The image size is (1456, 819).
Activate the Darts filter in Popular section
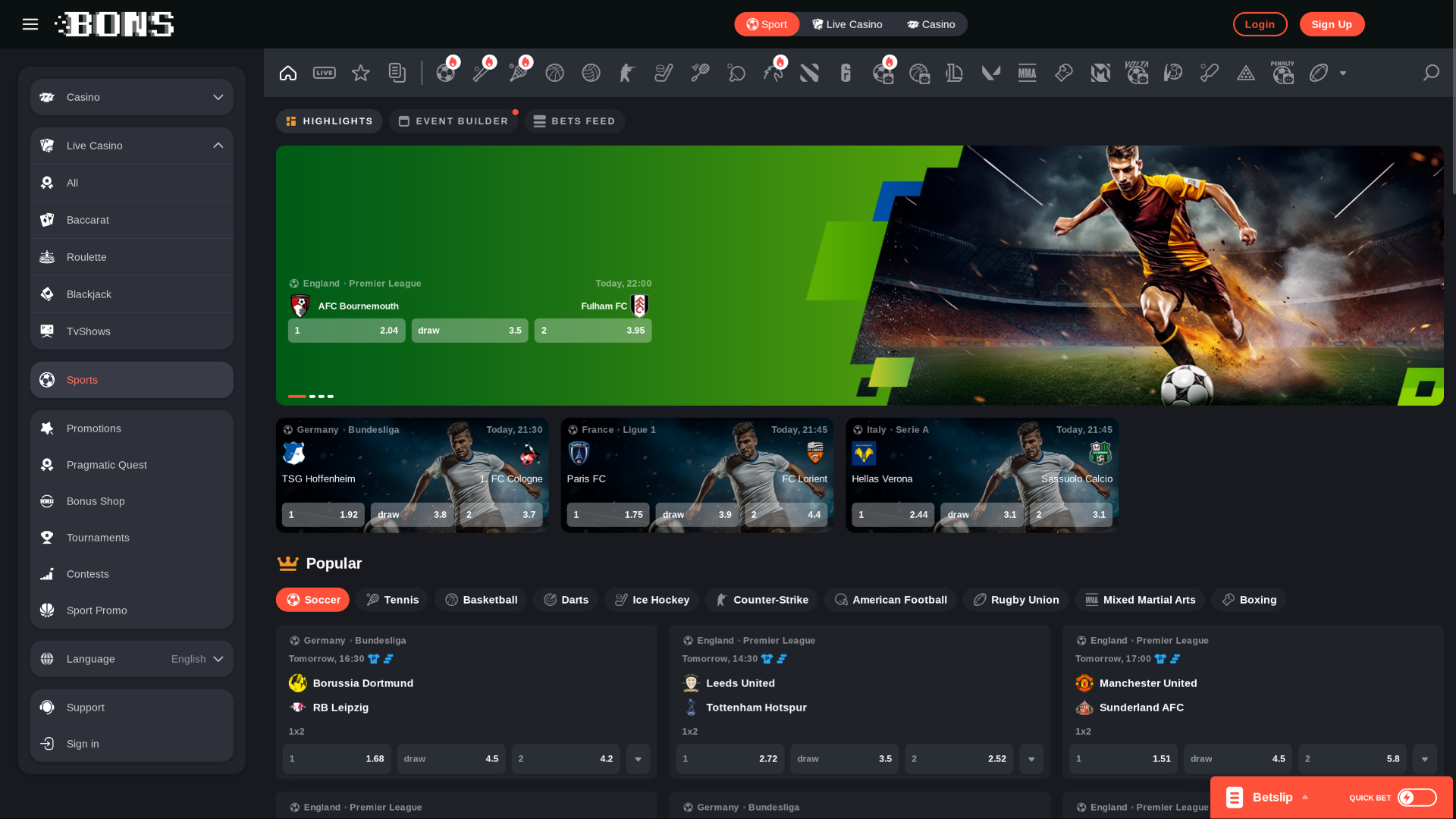click(565, 599)
